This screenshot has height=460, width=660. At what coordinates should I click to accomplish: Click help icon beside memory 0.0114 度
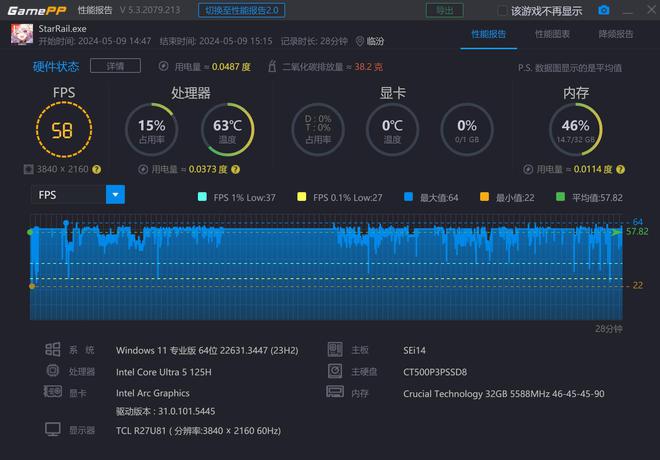pos(620,169)
